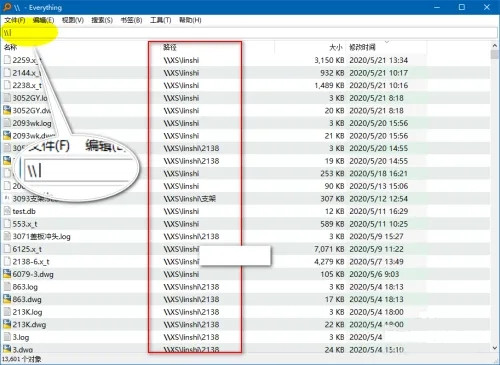Click the size value 253 KB
500x365 pixels.
point(332,173)
